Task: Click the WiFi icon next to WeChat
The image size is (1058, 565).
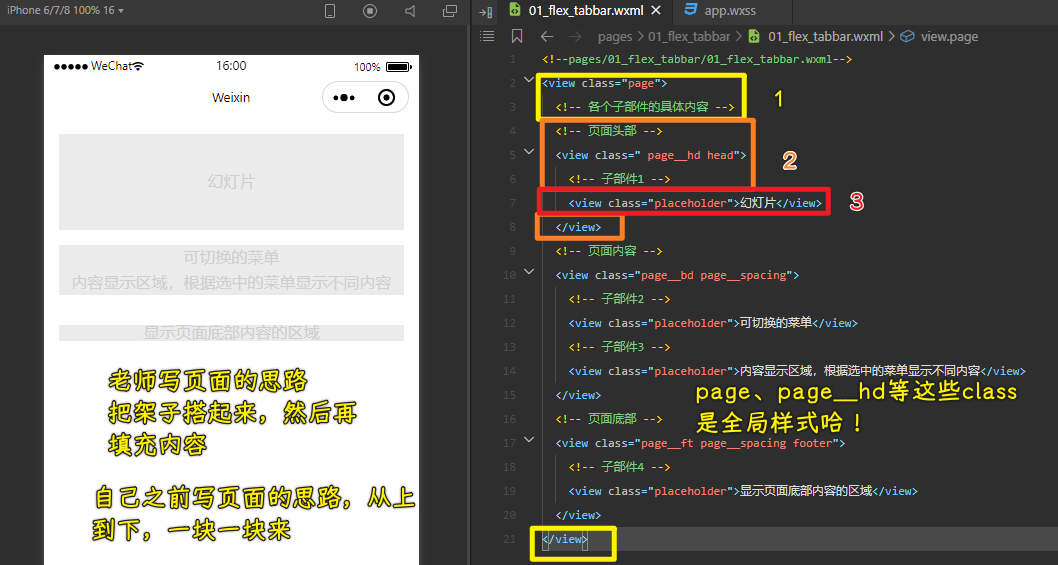Action: point(138,66)
